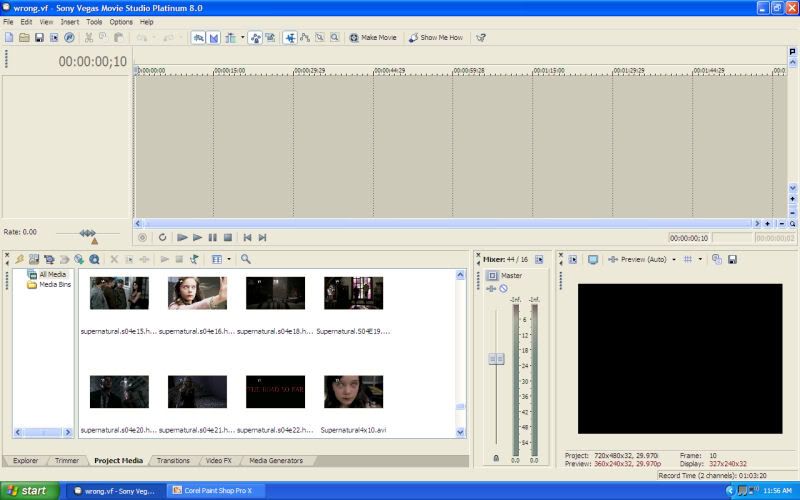
Task: Select the selection edit tool
Action: coord(320,37)
